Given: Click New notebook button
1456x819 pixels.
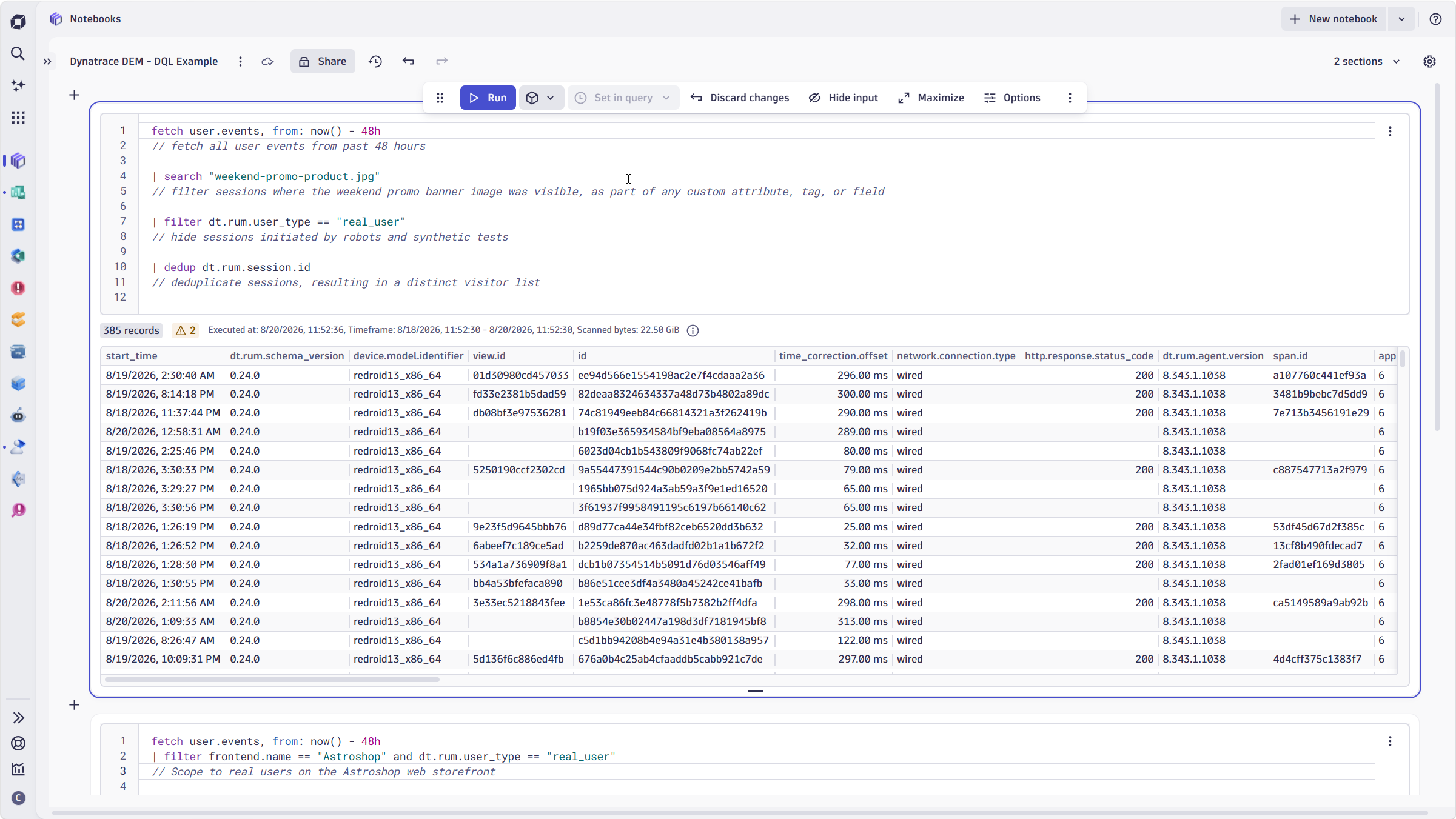Looking at the screenshot, I should click(1334, 19).
